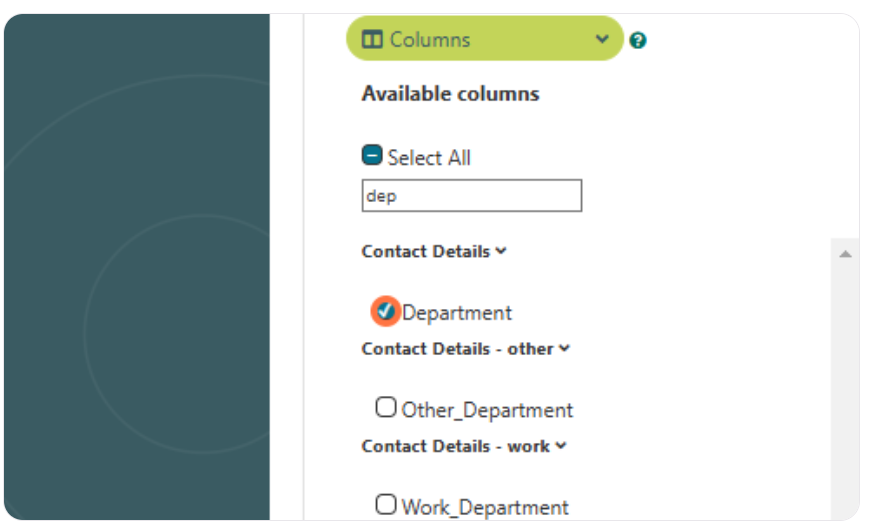
Task: Uncheck the Department checkbox
Action: [x=385, y=311]
